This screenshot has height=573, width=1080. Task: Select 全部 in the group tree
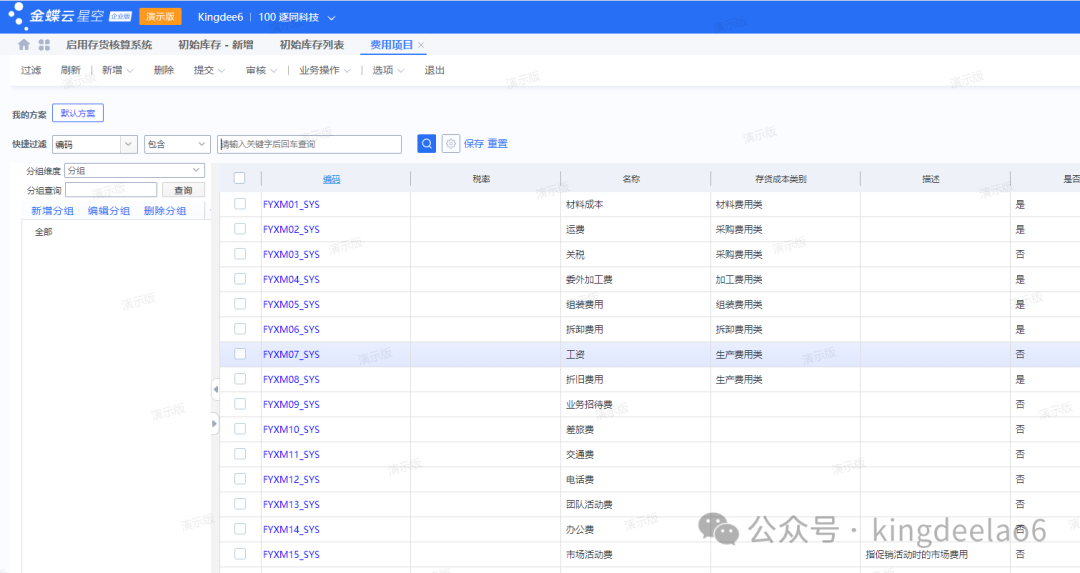[44, 232]
